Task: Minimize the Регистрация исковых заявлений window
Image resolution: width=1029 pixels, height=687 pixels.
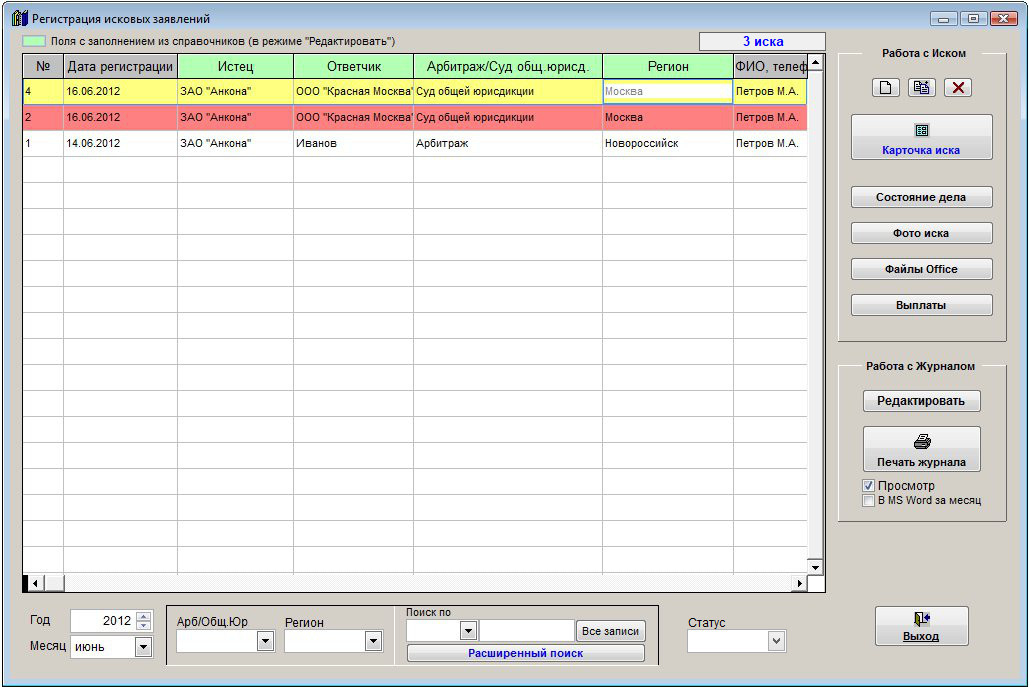Action: pyautogui.click(x=944, y=18)
